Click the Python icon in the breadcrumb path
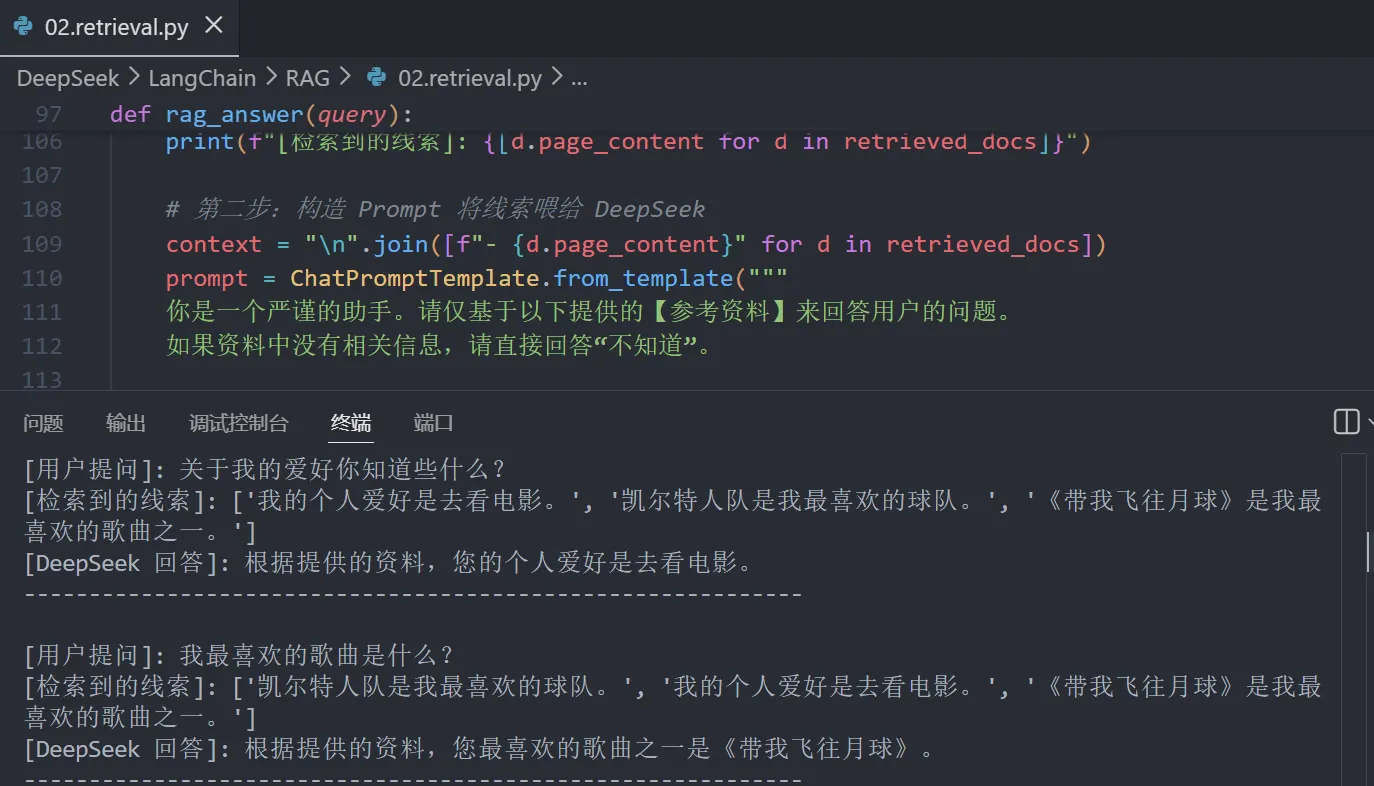 pyautogui.click(x=376, y=77)
